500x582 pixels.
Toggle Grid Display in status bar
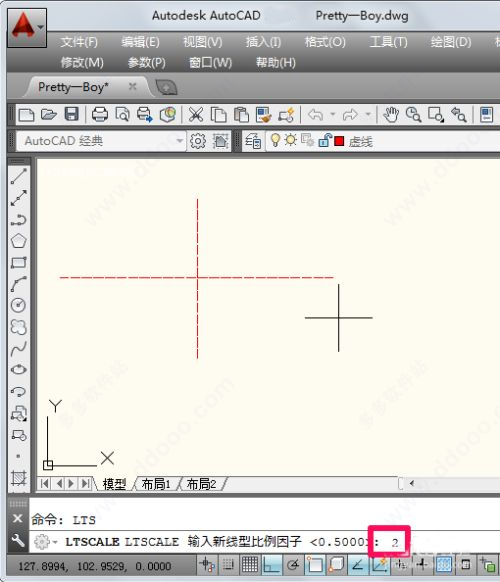point(250,565)
